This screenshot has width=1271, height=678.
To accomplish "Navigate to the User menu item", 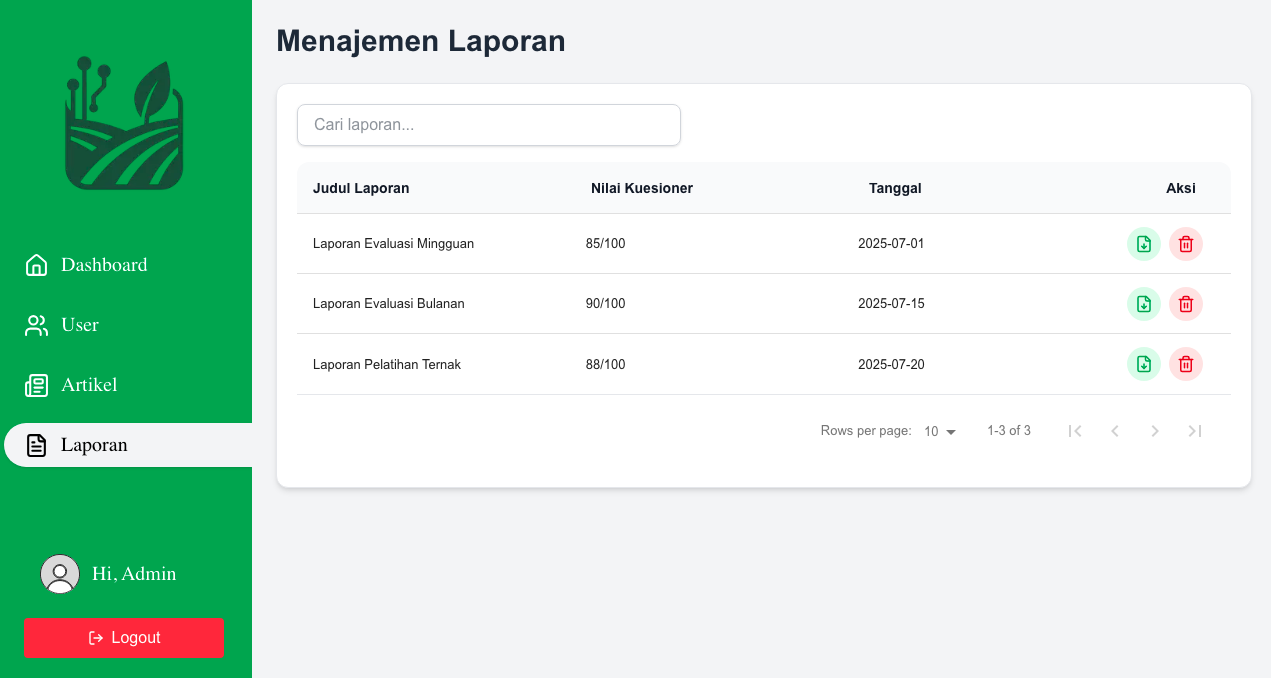I will [79, 325].
